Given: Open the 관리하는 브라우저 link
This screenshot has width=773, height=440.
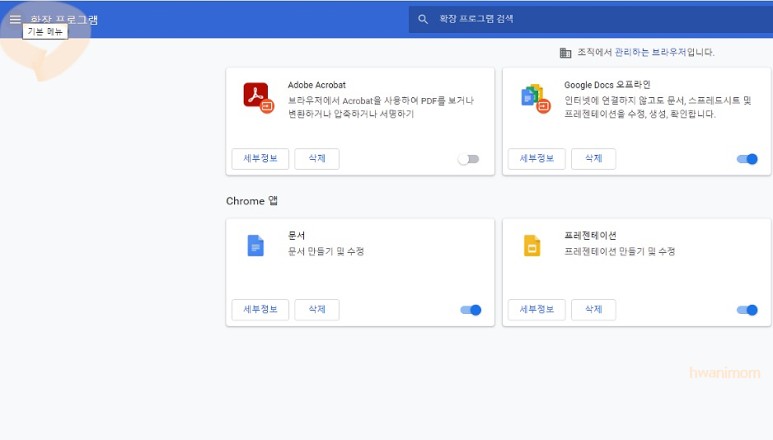Looking at the screenshot, I should coord(650,52).
